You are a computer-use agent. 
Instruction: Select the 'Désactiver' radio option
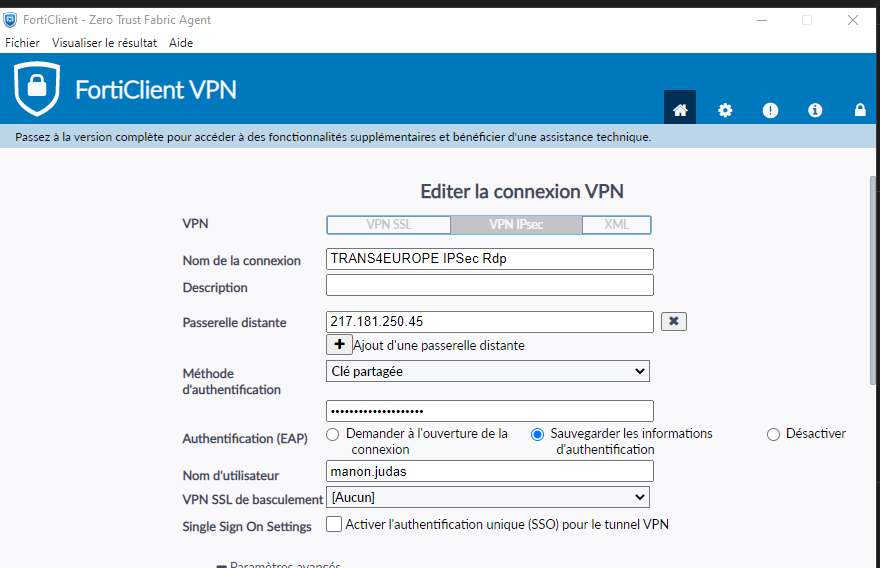click(x=773, y=434)
